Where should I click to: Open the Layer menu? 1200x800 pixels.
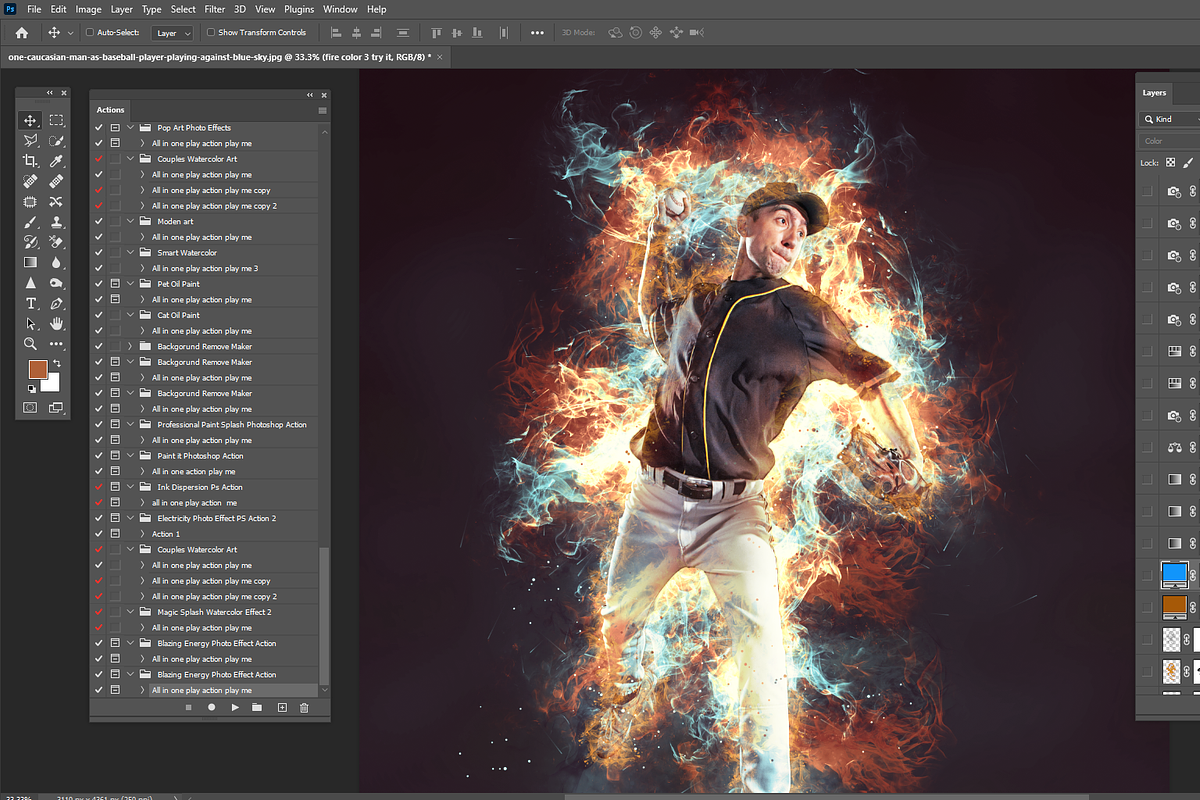click(122, 9)
